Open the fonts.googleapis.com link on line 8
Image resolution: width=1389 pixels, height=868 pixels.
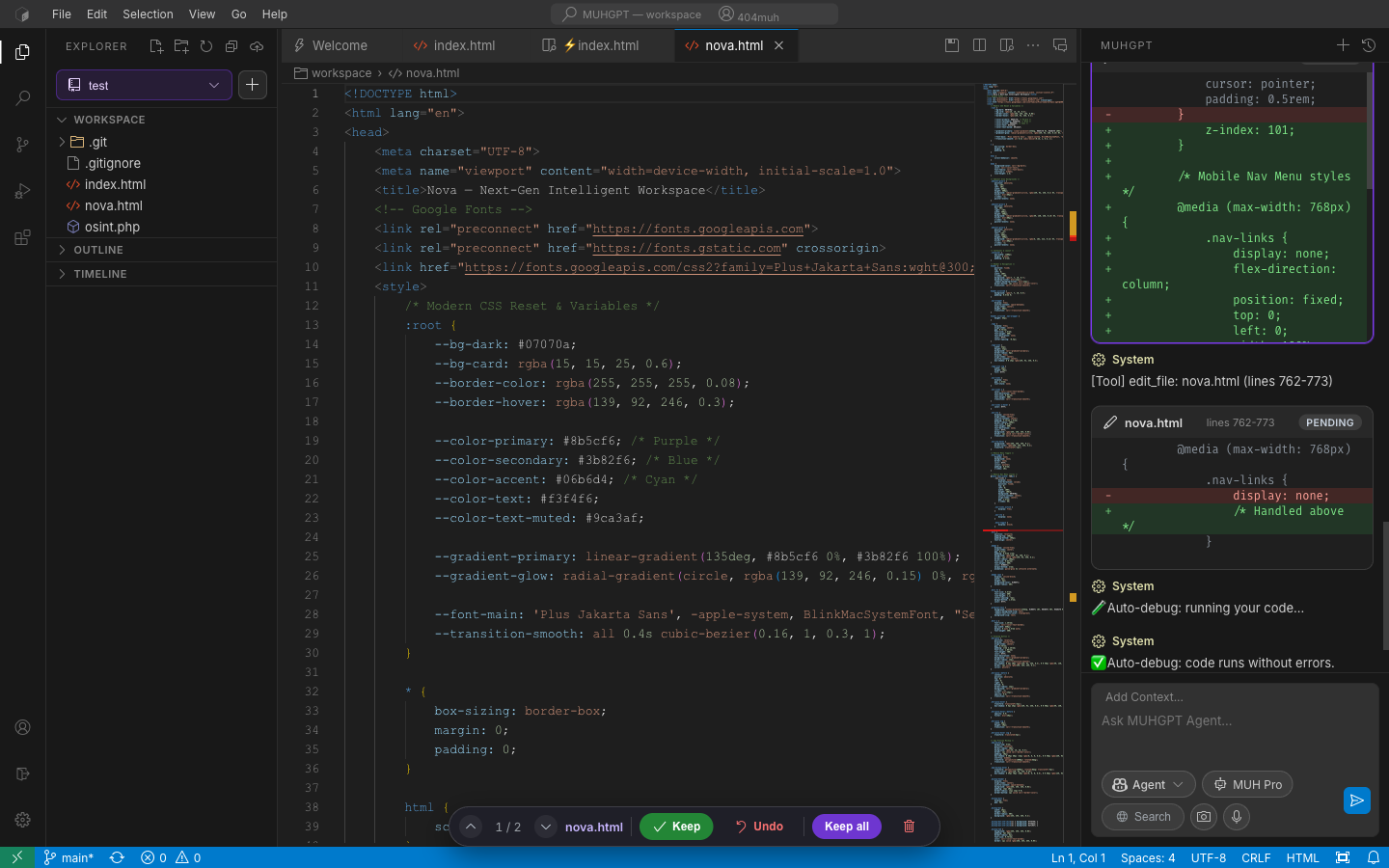698,229
